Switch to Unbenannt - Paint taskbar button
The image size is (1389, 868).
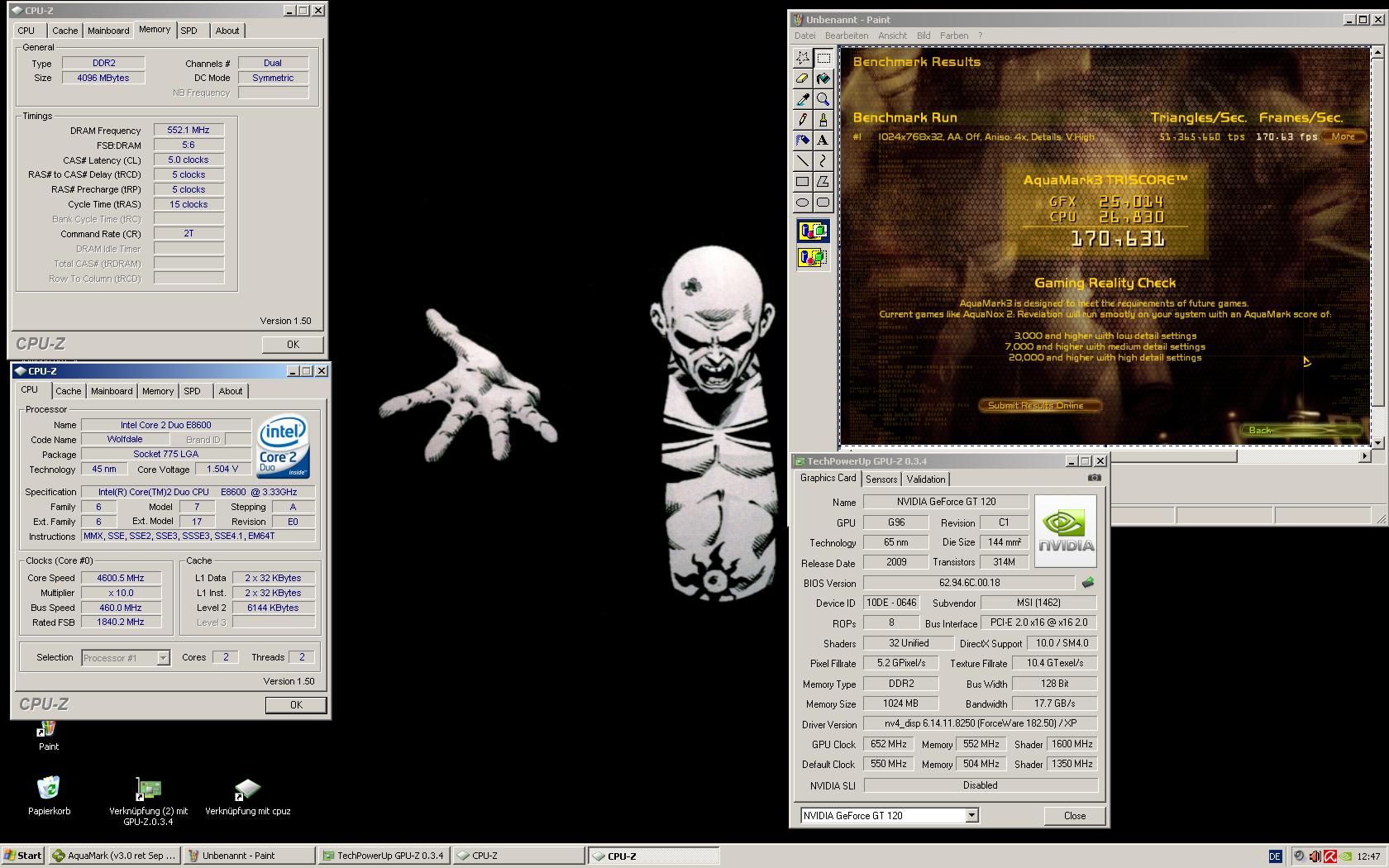tap(248, 856)
